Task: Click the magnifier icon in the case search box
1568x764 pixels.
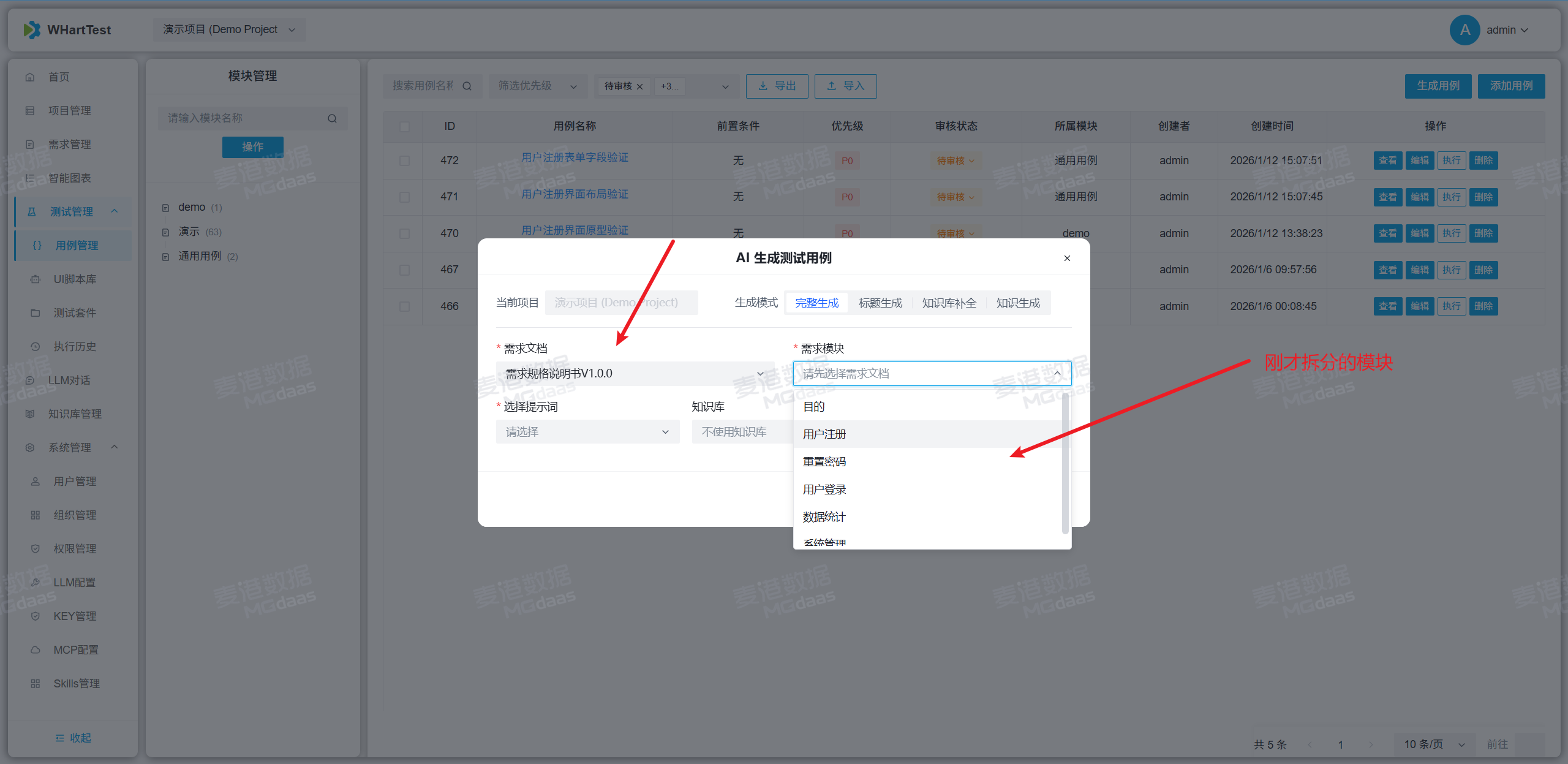Action: (467, 86)
